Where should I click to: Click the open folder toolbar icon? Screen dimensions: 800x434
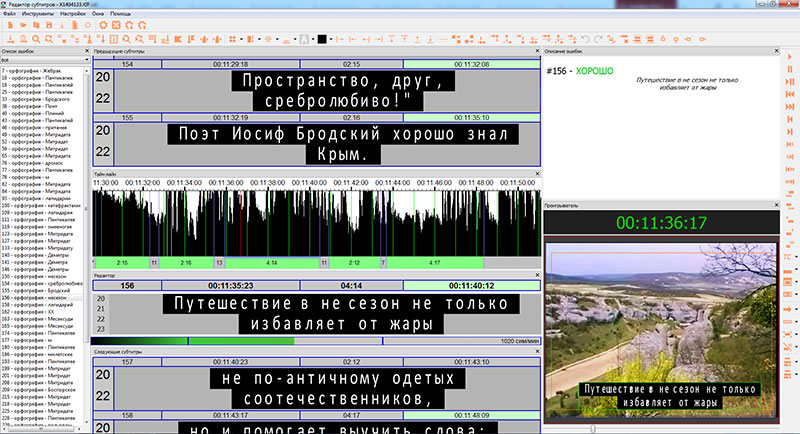(23, 25)
